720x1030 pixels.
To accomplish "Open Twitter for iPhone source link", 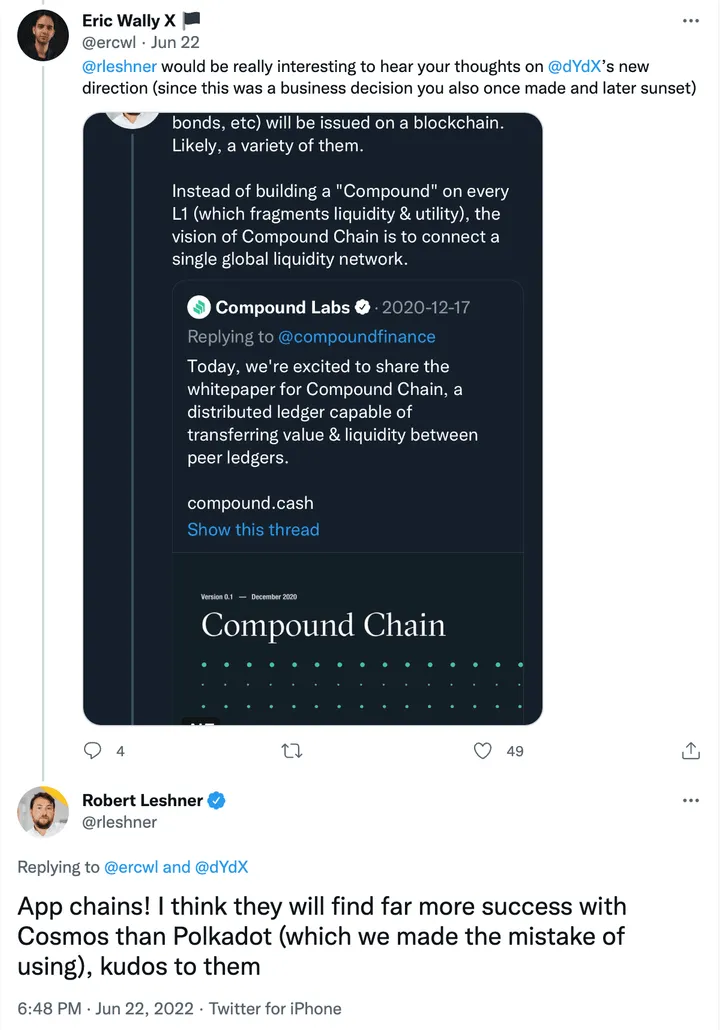I will [275, 1008].
